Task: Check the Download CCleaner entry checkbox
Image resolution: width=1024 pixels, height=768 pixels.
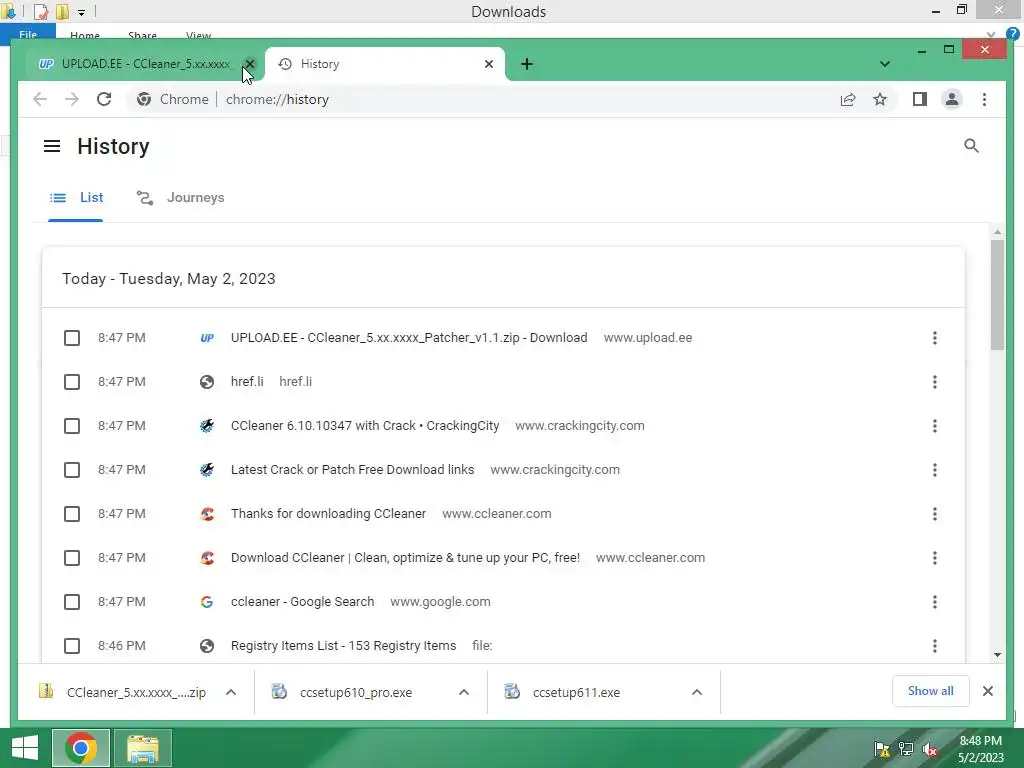Action: tap(72, 558)
